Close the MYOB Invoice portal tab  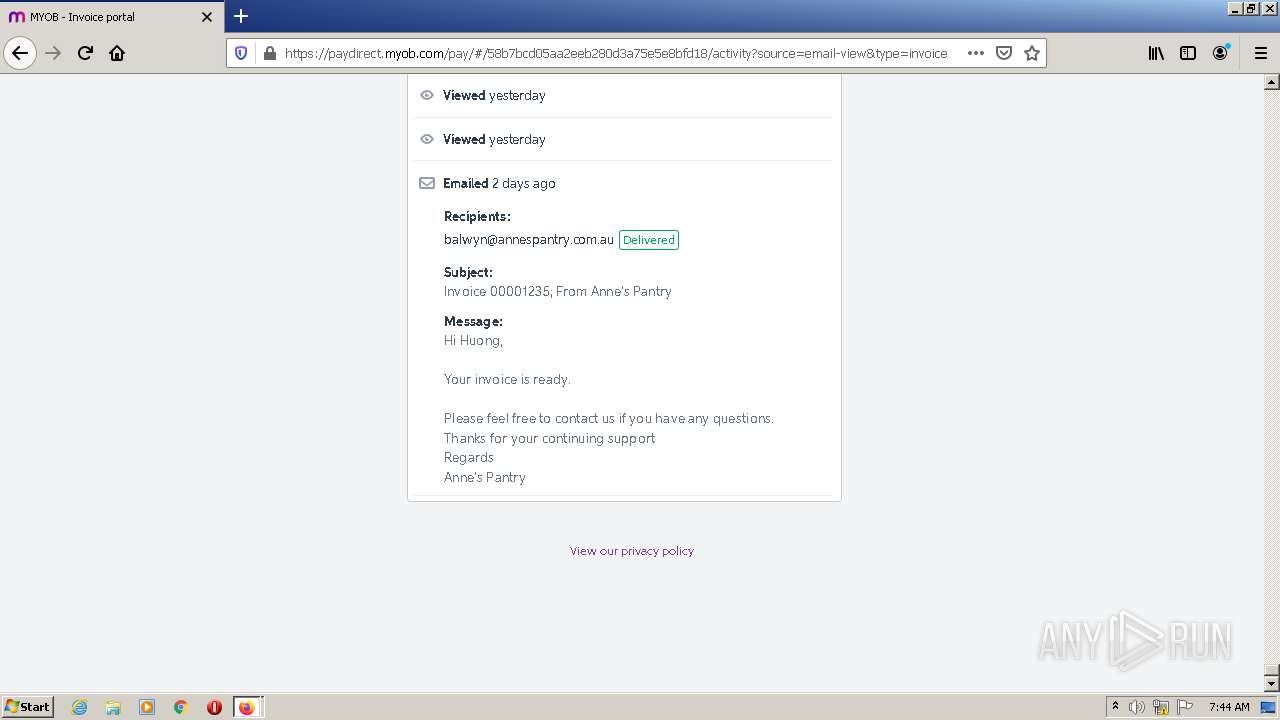(207, 17)
